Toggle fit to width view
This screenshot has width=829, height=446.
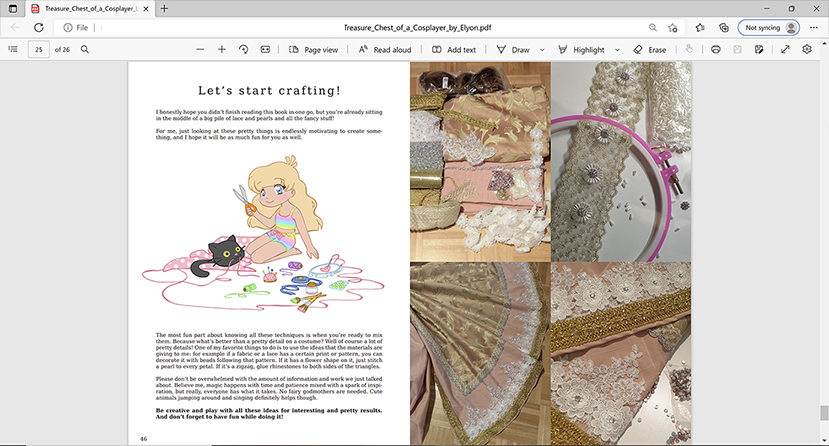pyautogui.click(x=265, y=49)
